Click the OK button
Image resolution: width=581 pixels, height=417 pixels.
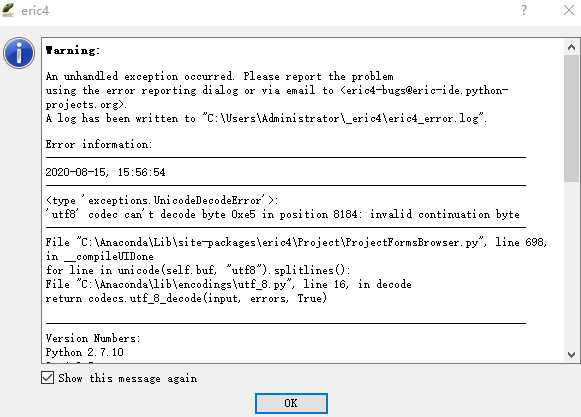tap(291, 403)
